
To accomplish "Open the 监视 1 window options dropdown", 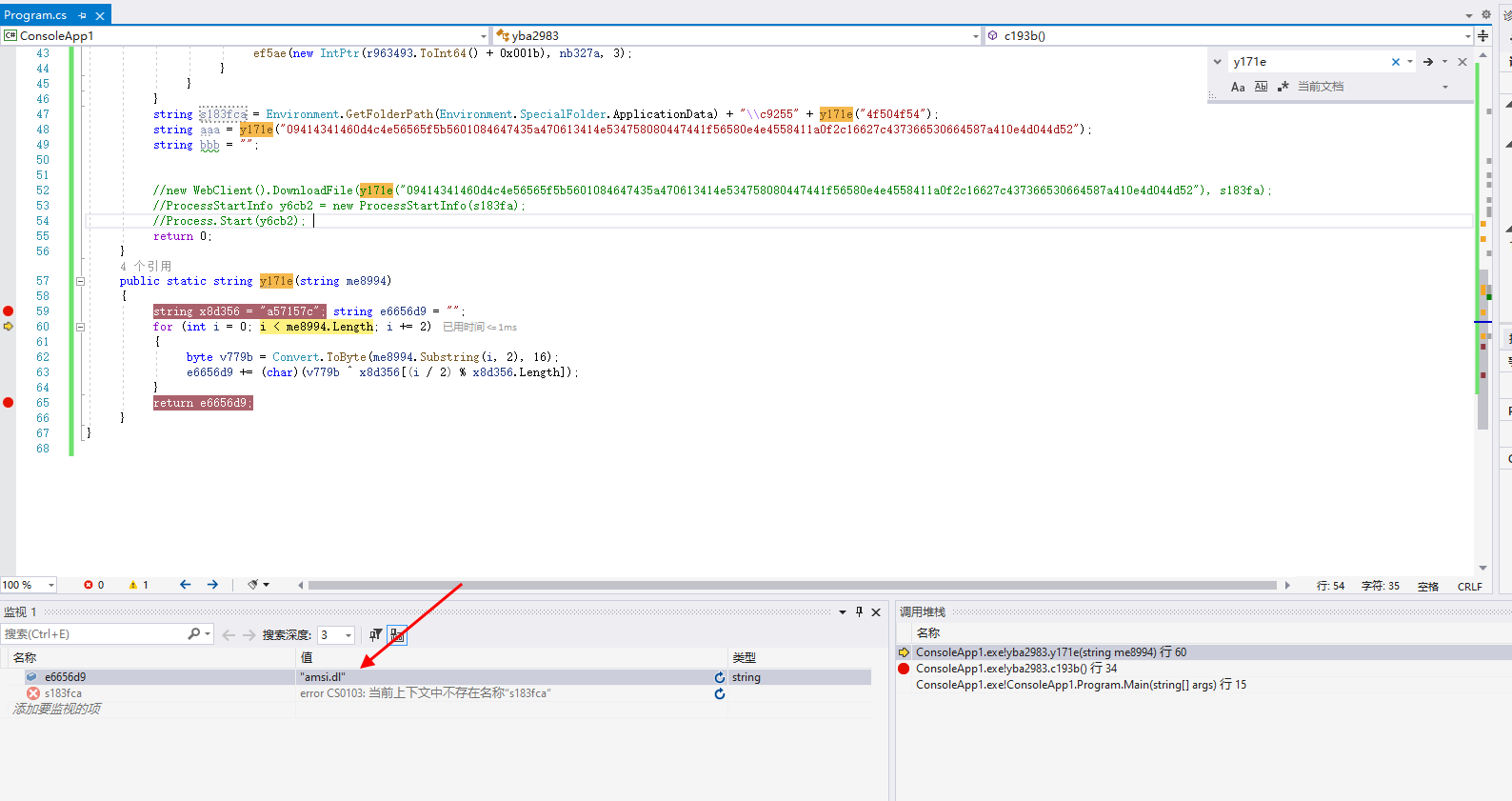I will pos(843,612).
